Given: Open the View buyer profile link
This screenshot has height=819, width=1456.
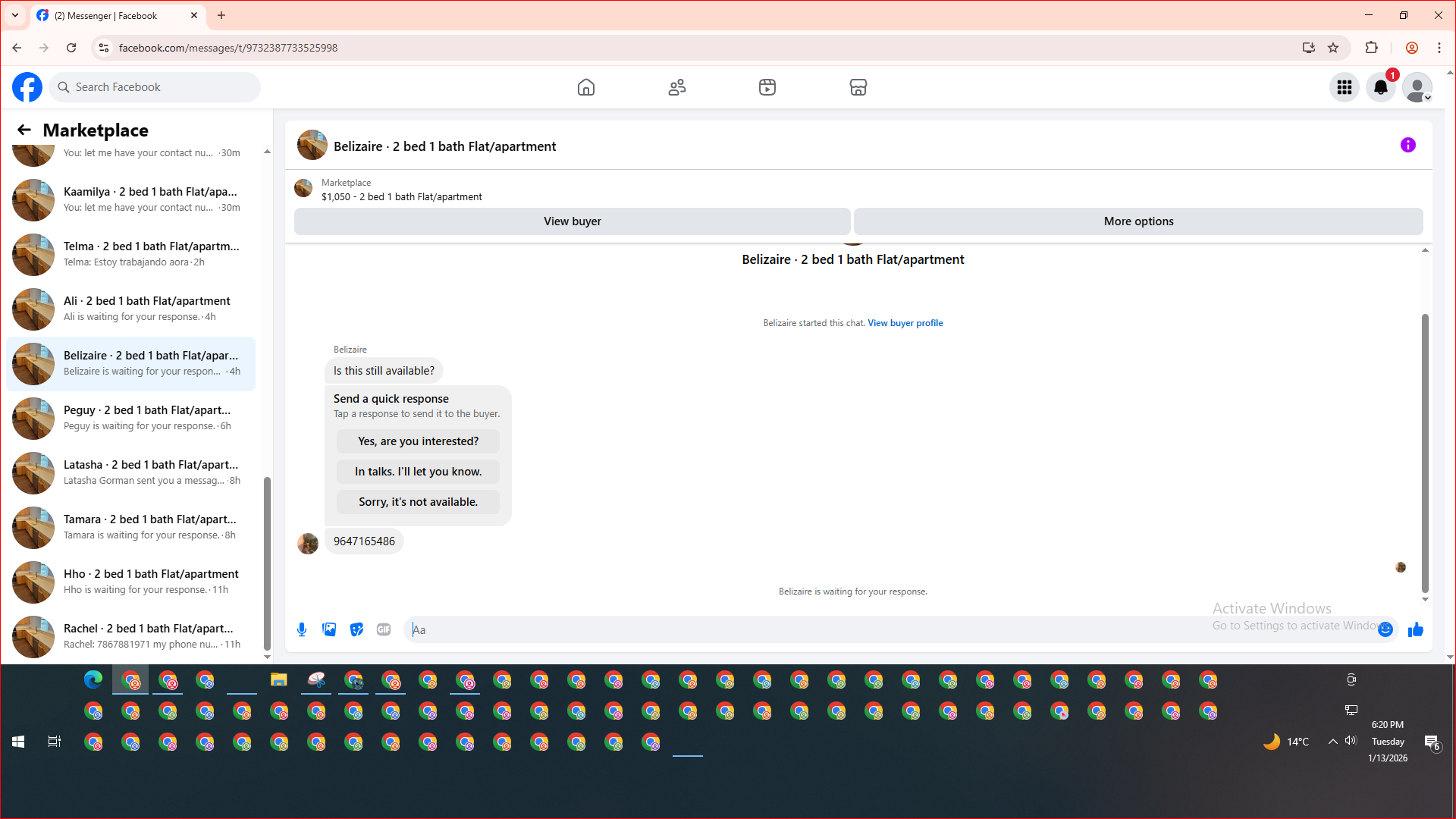Looking at the screenshot, I should tap(905, 323).
